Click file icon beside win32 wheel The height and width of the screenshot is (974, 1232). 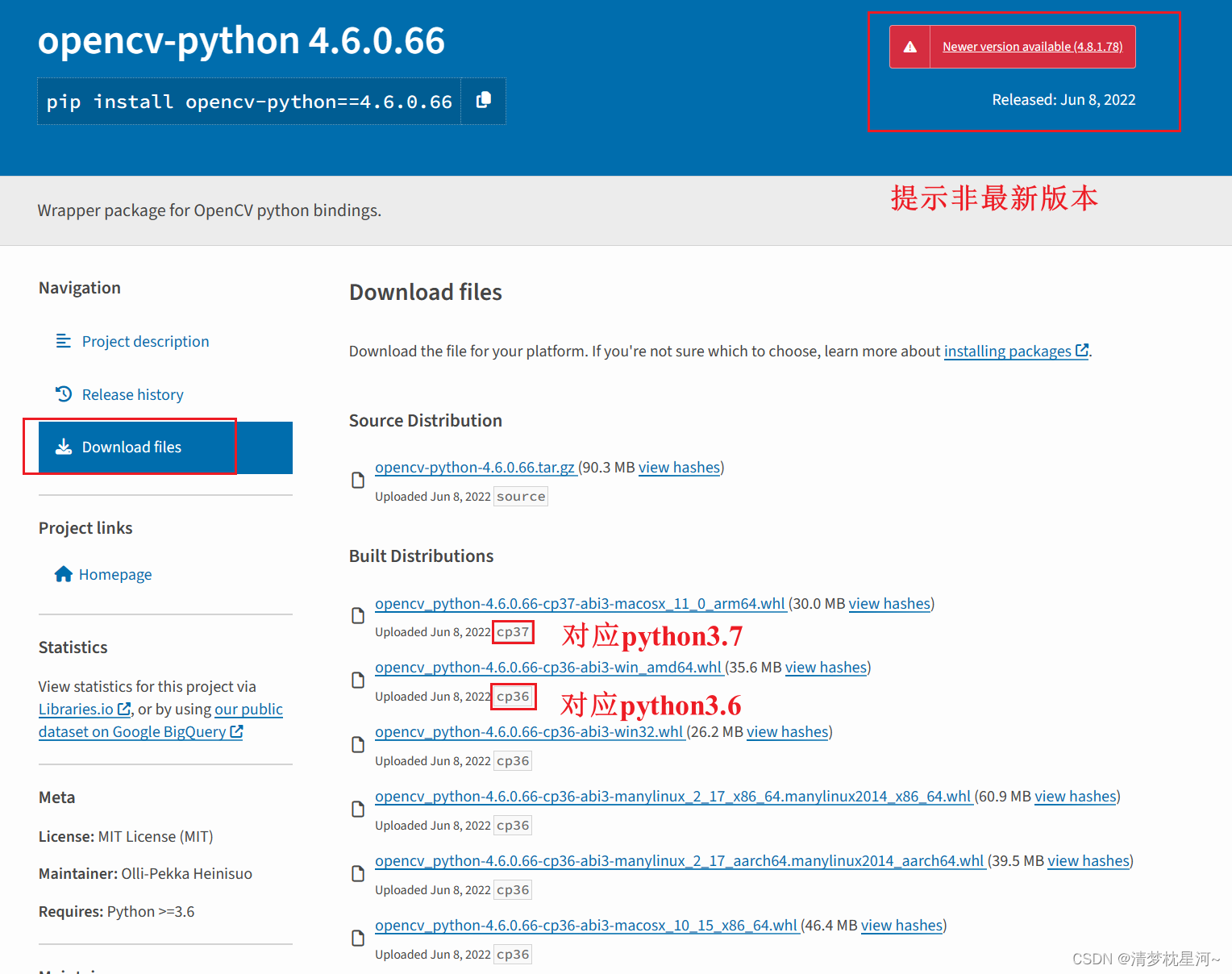pyautogui.click(x=358, y=745)
